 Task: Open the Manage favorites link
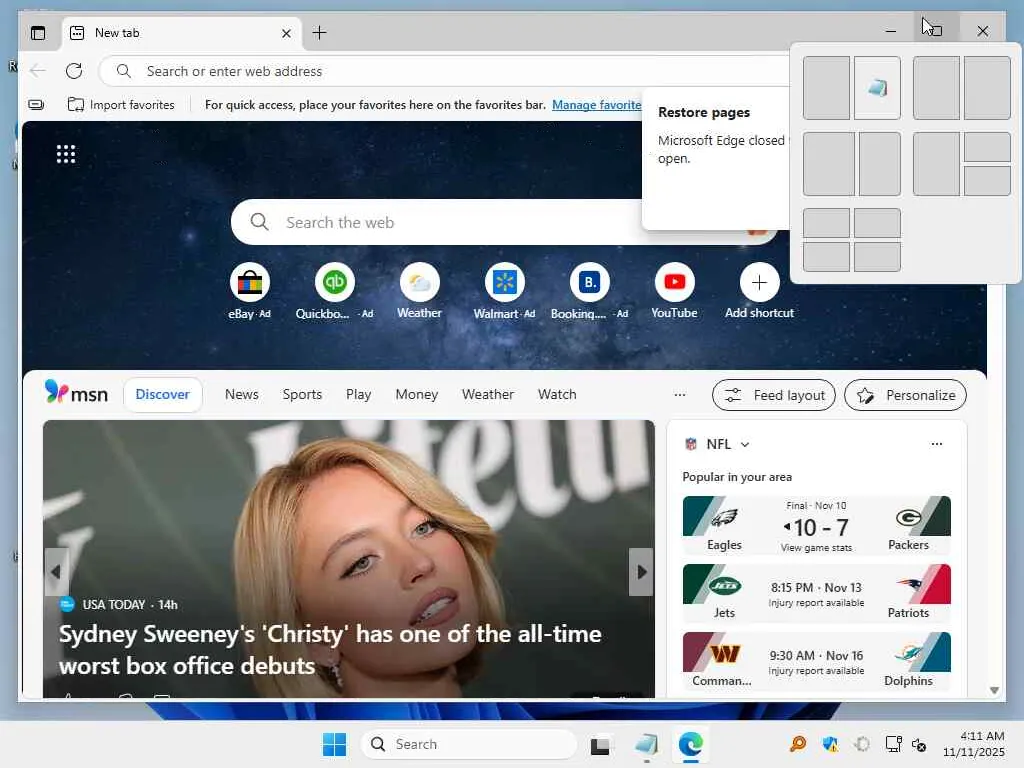[x=596, y=104]
